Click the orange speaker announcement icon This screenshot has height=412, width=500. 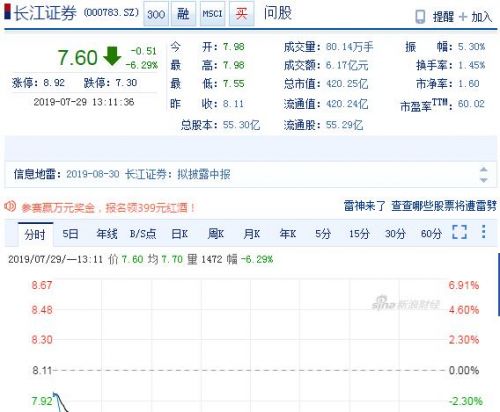tap(10, 206)
